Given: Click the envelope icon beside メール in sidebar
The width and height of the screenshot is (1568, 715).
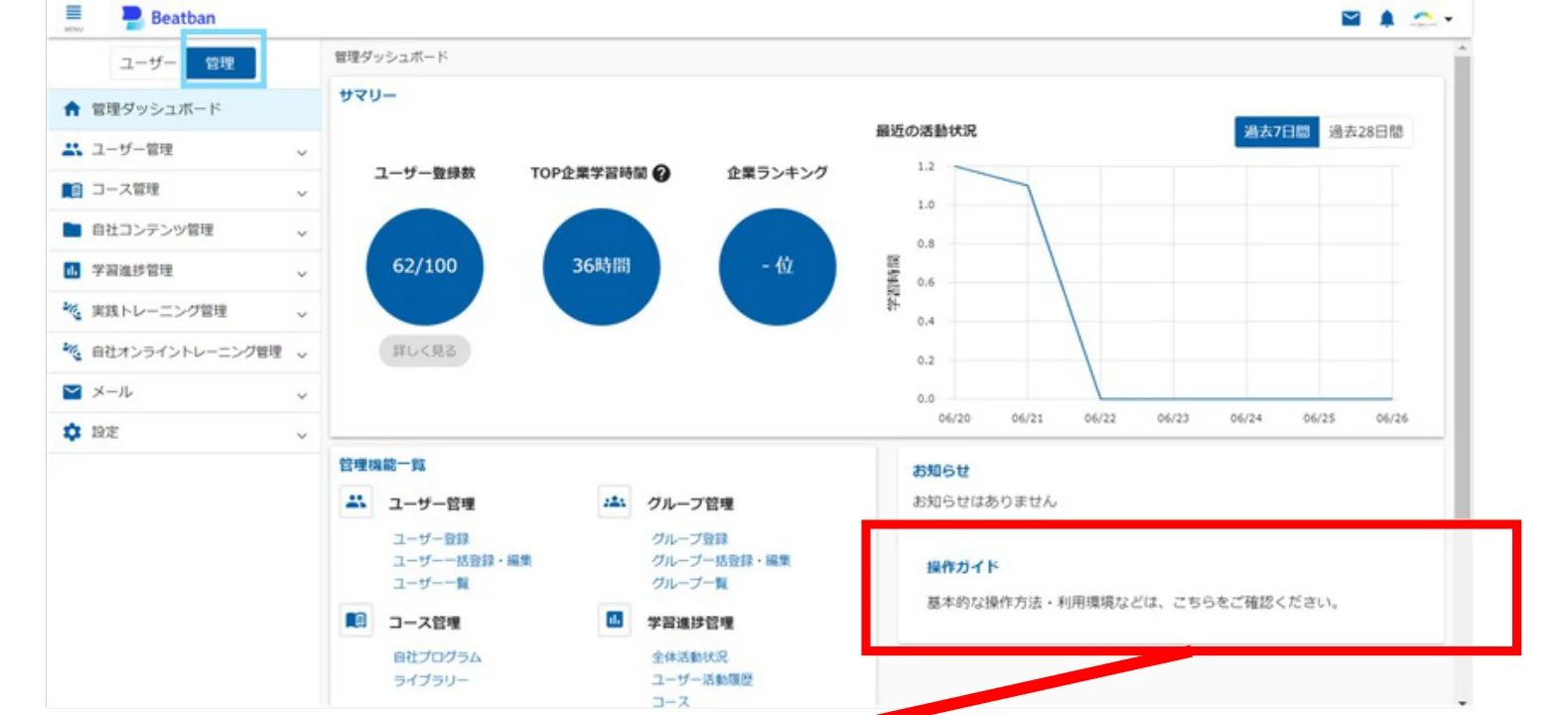Looking at the screenshot, I should (71, 392).
